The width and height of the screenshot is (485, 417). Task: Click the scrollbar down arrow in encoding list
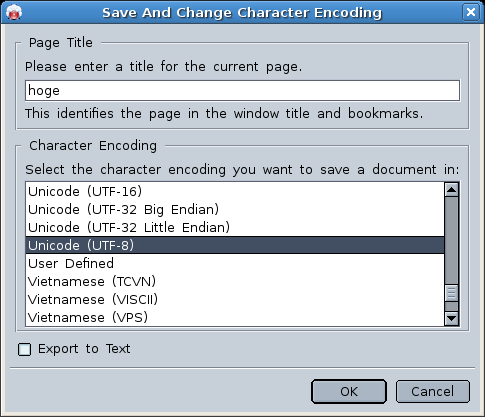(452, 318)
